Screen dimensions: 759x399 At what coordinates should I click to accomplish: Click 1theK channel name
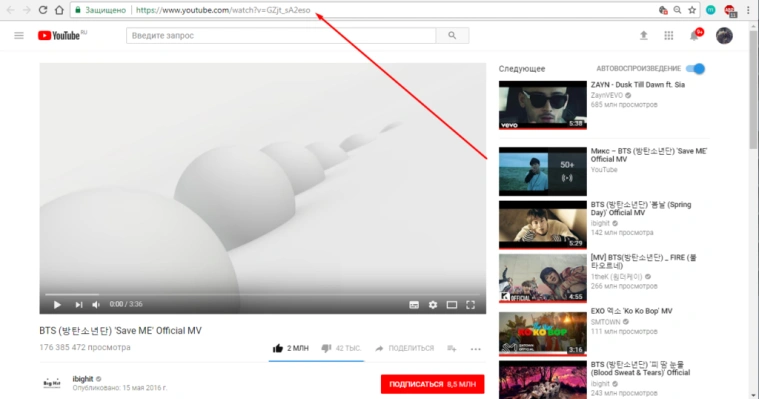pyautogui.click(x=616, y=276)
